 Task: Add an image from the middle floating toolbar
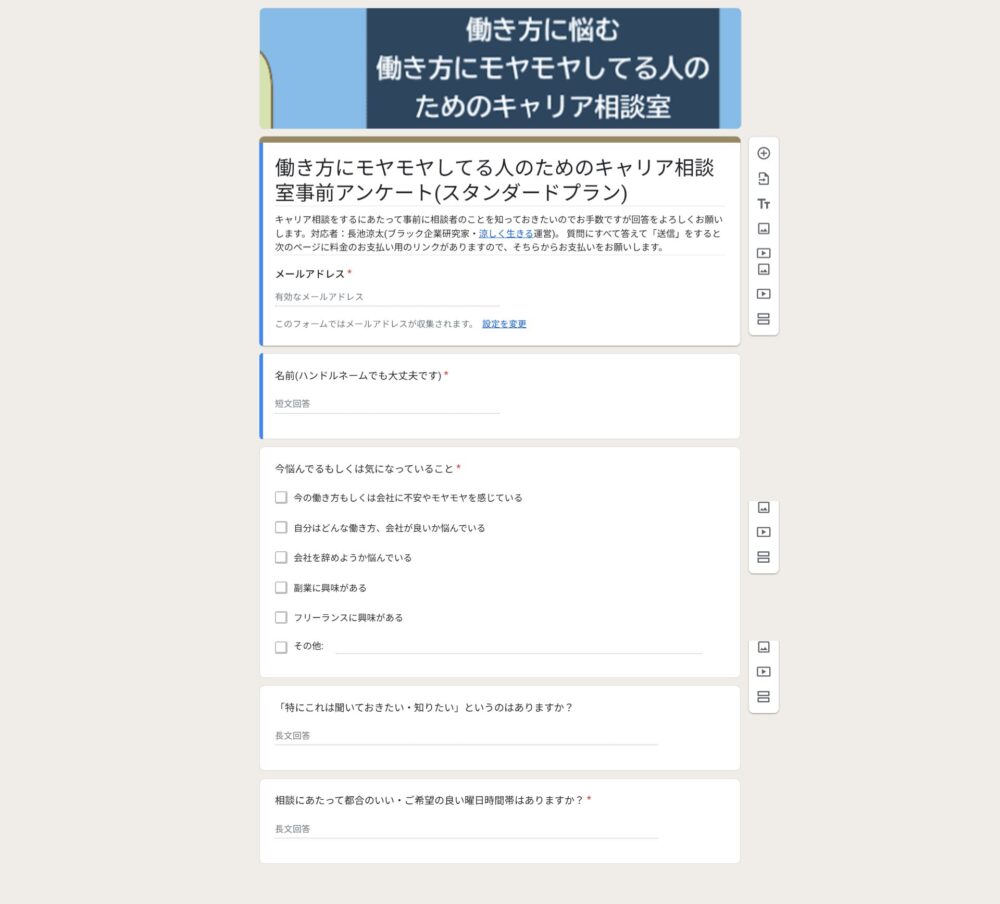763,509
